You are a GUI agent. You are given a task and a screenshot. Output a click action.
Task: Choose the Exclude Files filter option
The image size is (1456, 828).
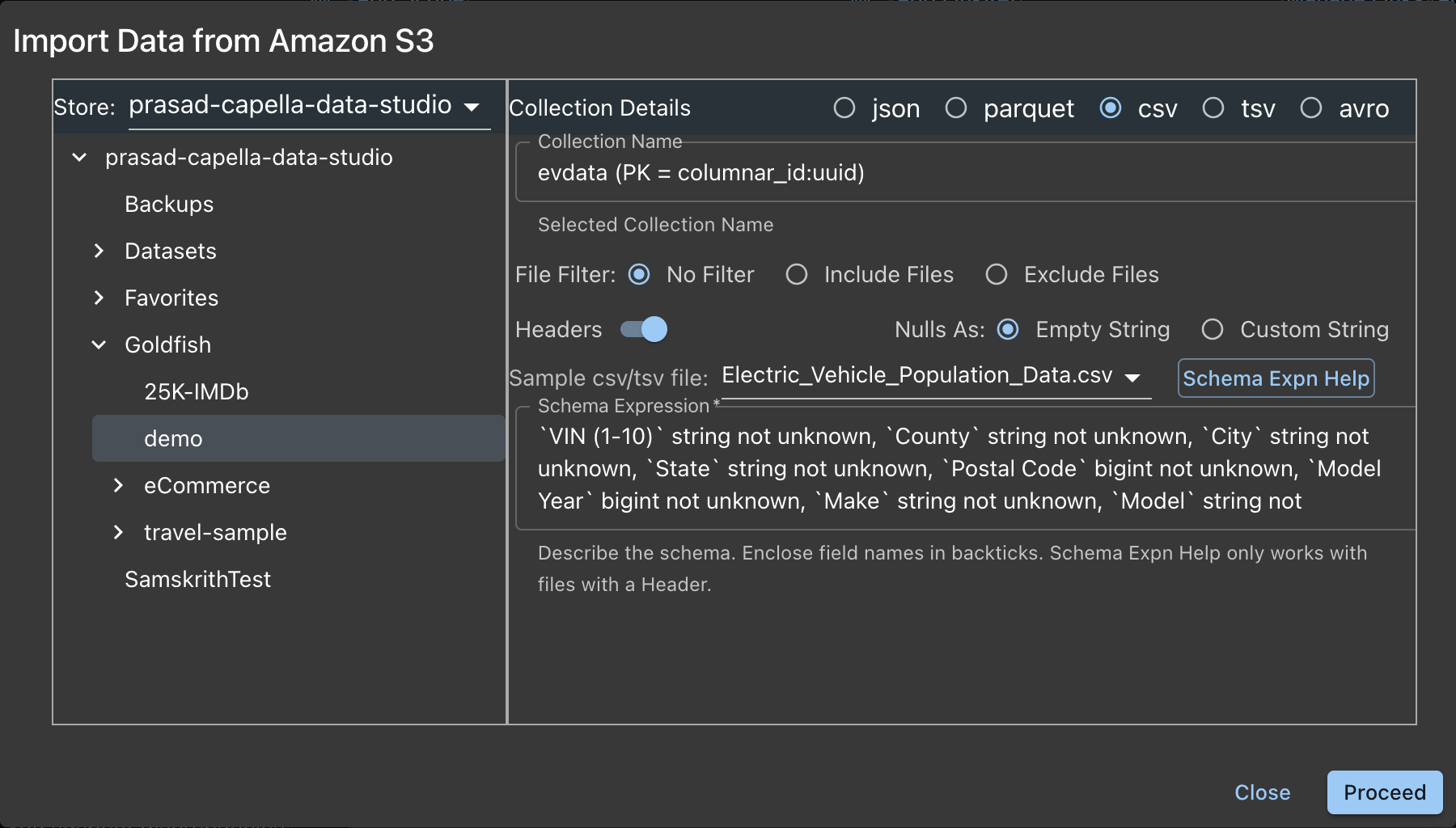(997, 275)
